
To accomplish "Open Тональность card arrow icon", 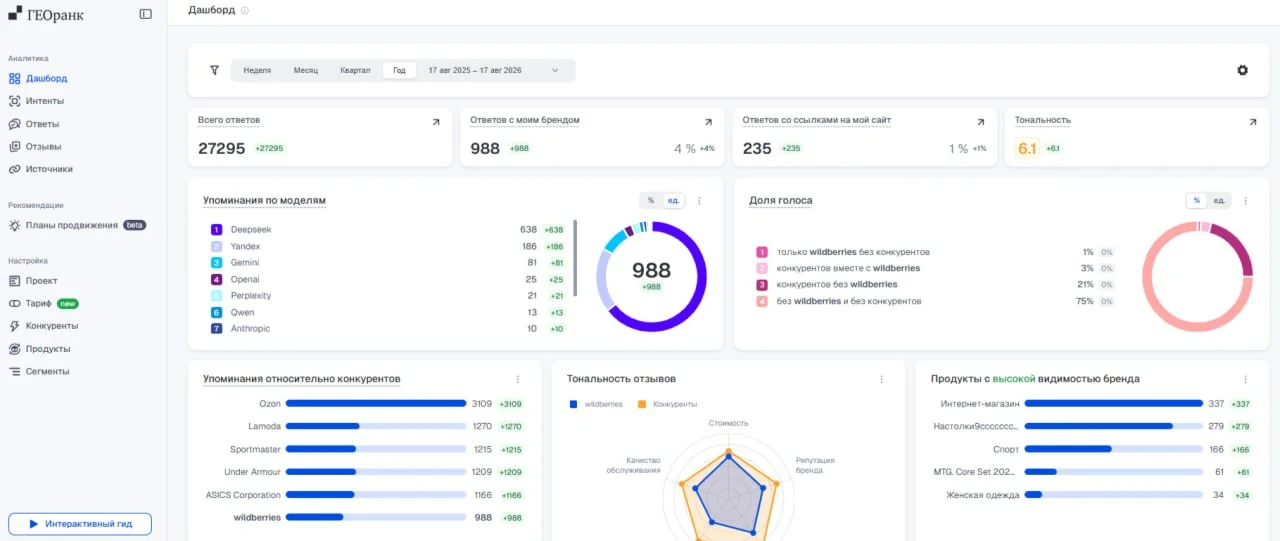I will (1252, 122).
